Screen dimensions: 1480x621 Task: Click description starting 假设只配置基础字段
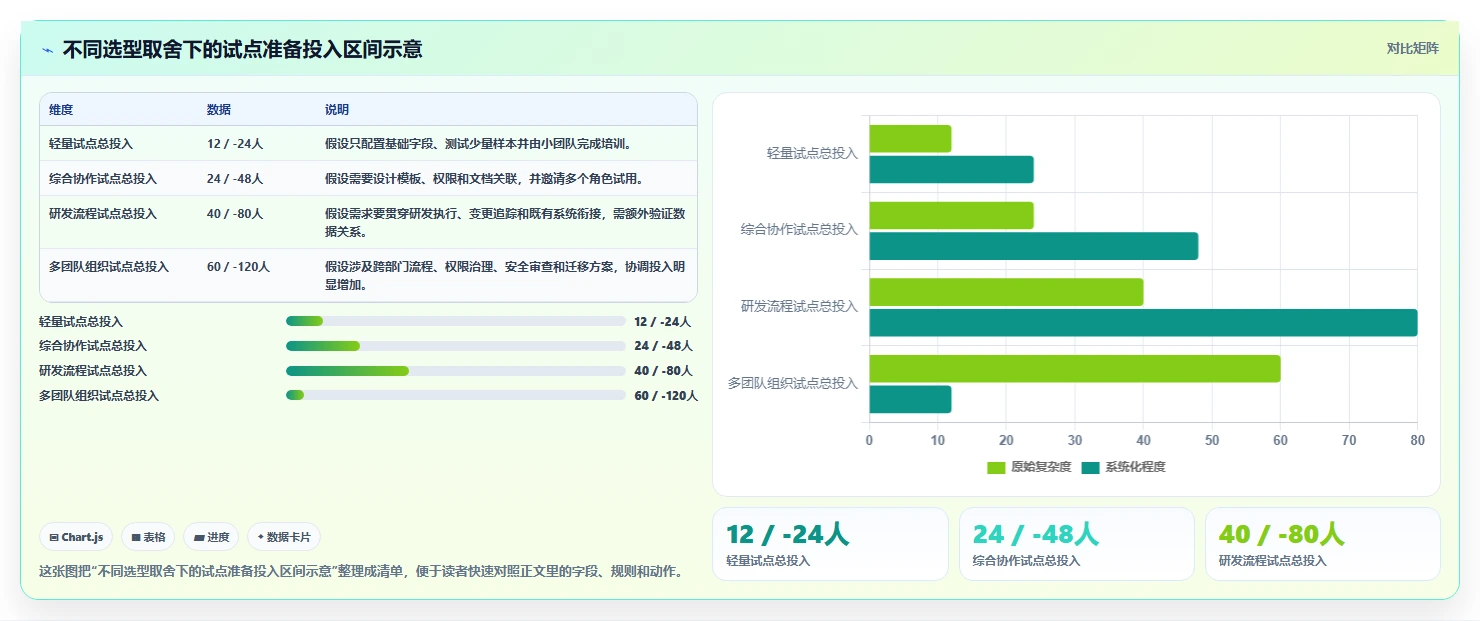[478, 144]
